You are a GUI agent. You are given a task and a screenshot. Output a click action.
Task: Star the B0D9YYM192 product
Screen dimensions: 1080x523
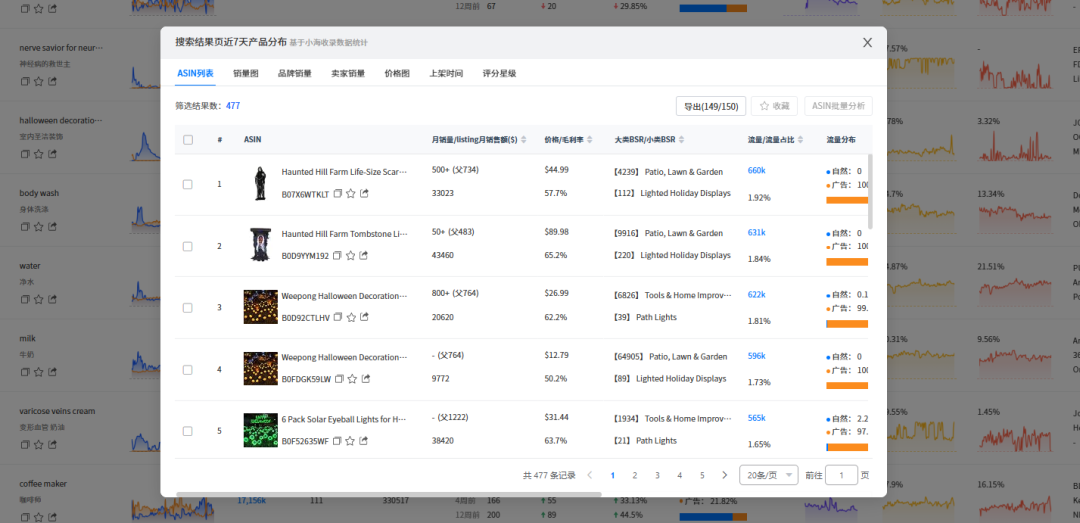[x=351, y=256]
